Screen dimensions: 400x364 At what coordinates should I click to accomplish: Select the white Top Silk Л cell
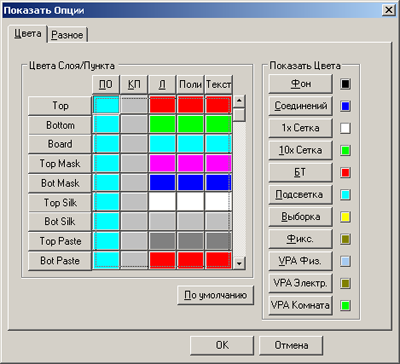coord(162,202)
